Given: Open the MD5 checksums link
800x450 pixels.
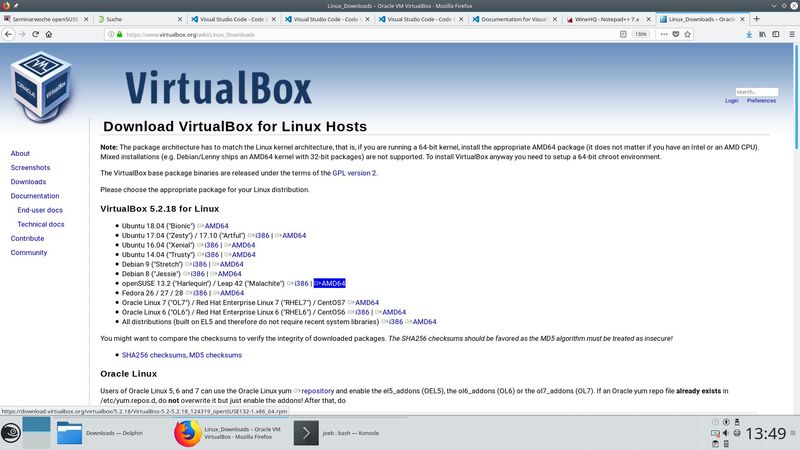Looking at the screenshot, I should (215, 355).
